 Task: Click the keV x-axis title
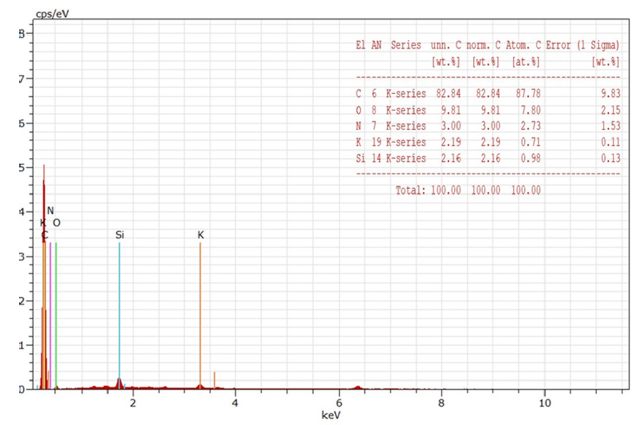pos(331,414)
